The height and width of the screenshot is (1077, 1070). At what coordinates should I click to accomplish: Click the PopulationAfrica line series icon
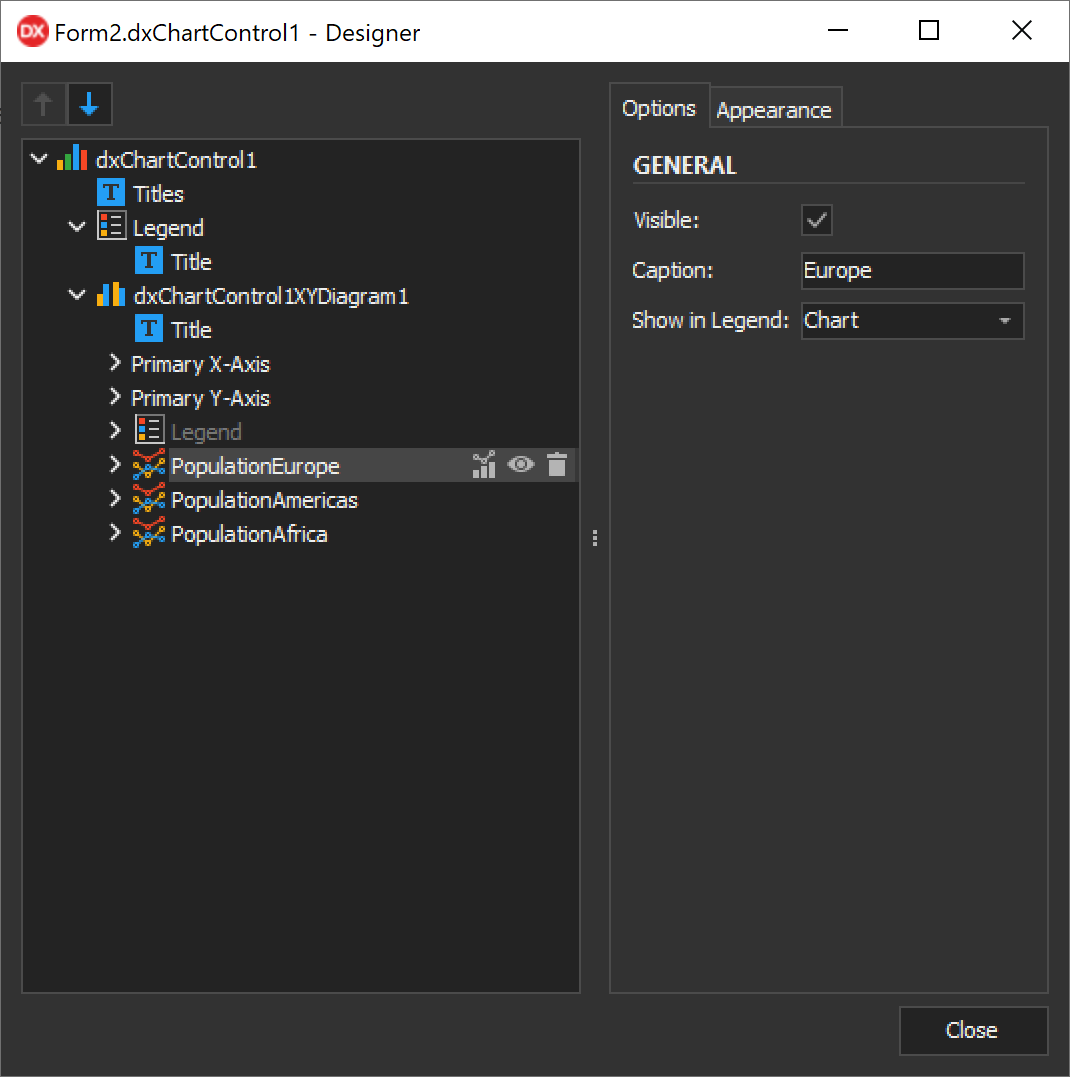pos(148,534)
